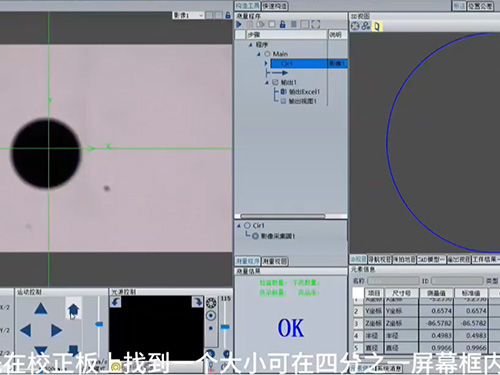Screen dimensions: 500x375
Task: Toggle the padlock icon in program toolbar
Action: point(283,24)
